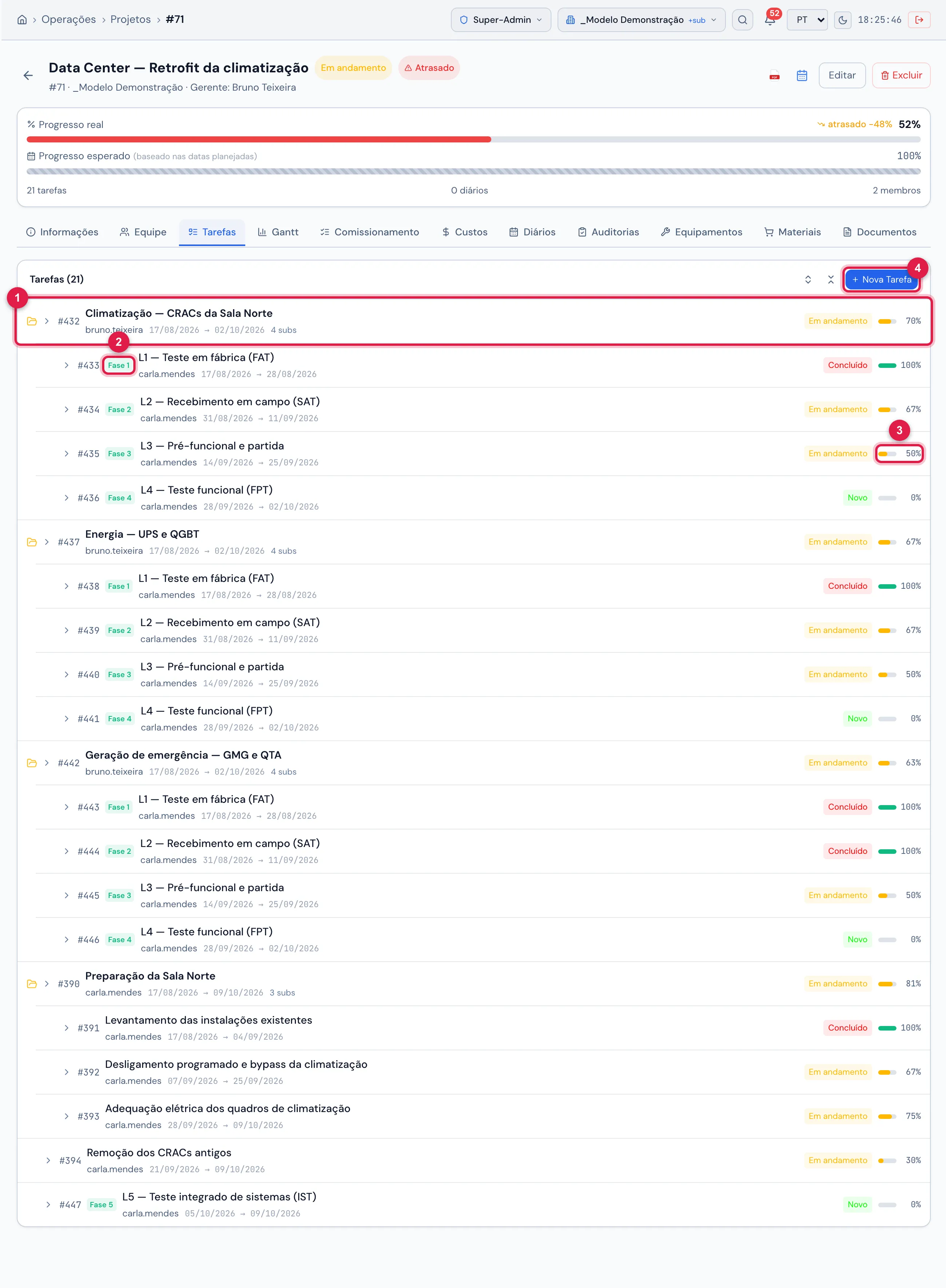Click the red logout icon

[x=919, y=19]
